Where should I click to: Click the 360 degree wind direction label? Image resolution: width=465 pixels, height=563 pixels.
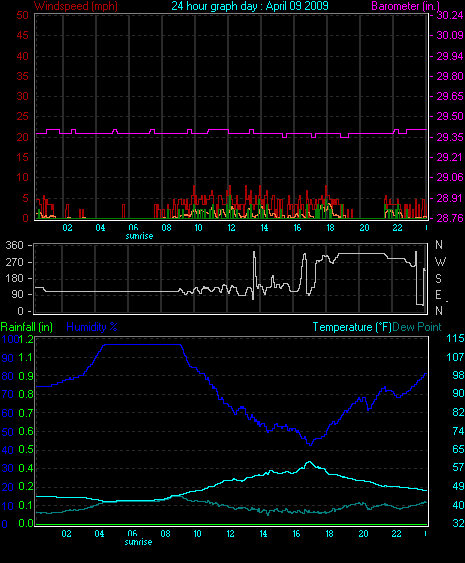tap(14, 245)
